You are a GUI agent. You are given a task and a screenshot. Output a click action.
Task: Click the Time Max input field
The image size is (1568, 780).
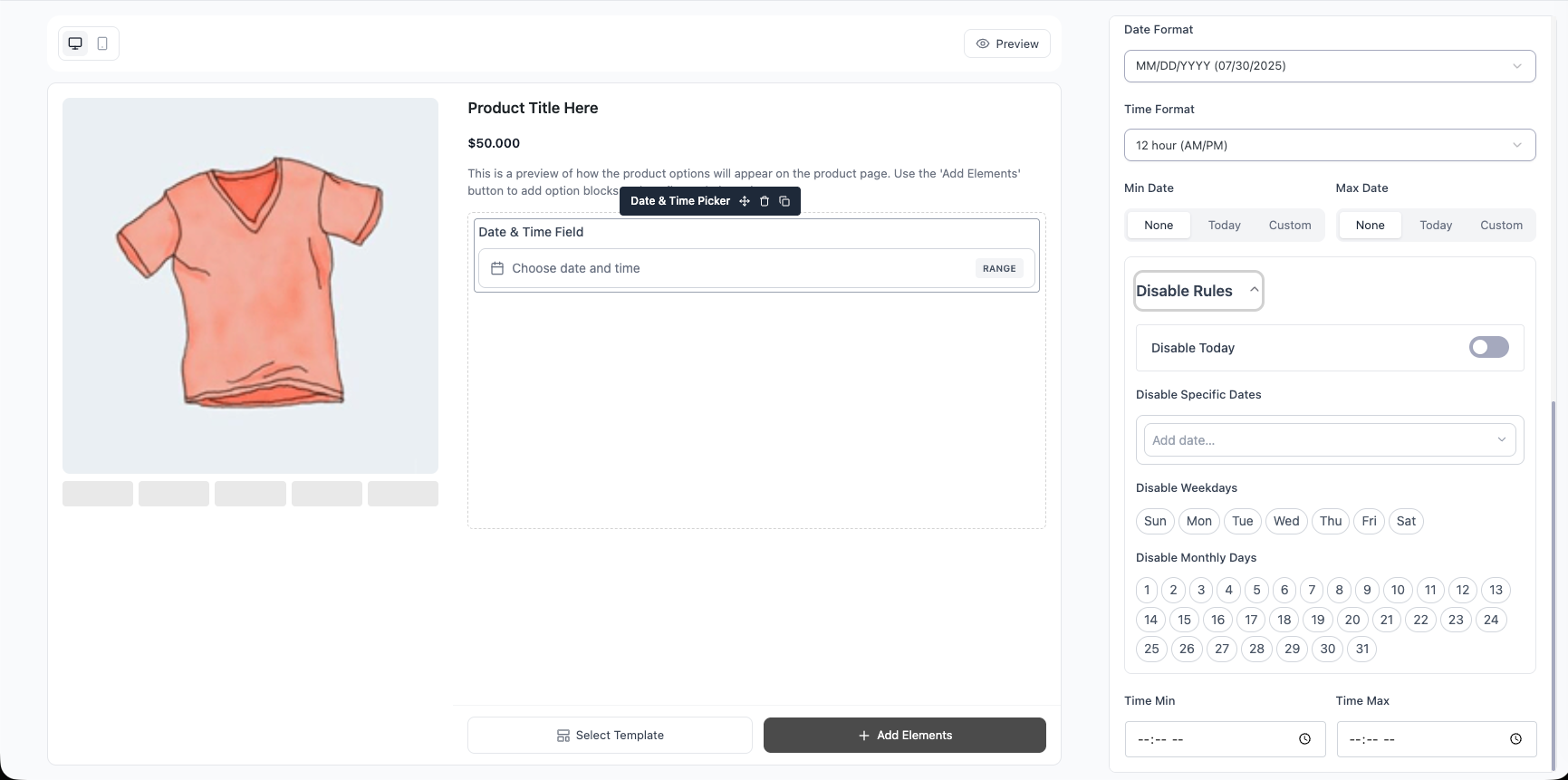click(x=1437, y=739)
